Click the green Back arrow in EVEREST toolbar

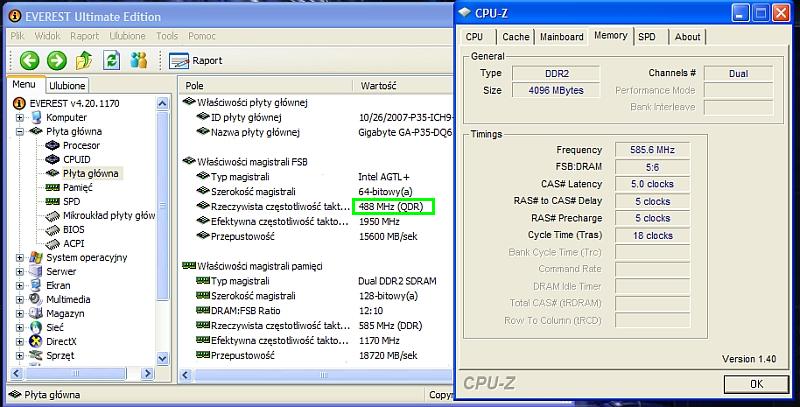pyautogui.click(x=30, y=60)
